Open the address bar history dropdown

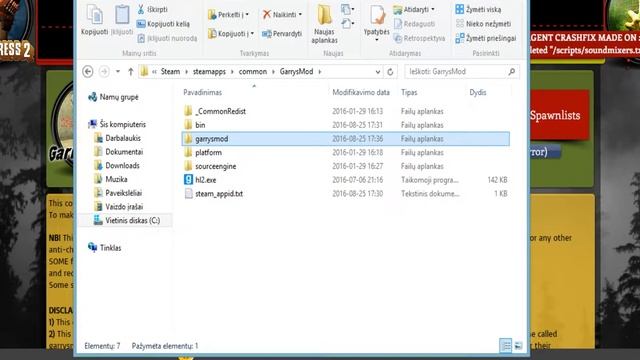point(378,72)
